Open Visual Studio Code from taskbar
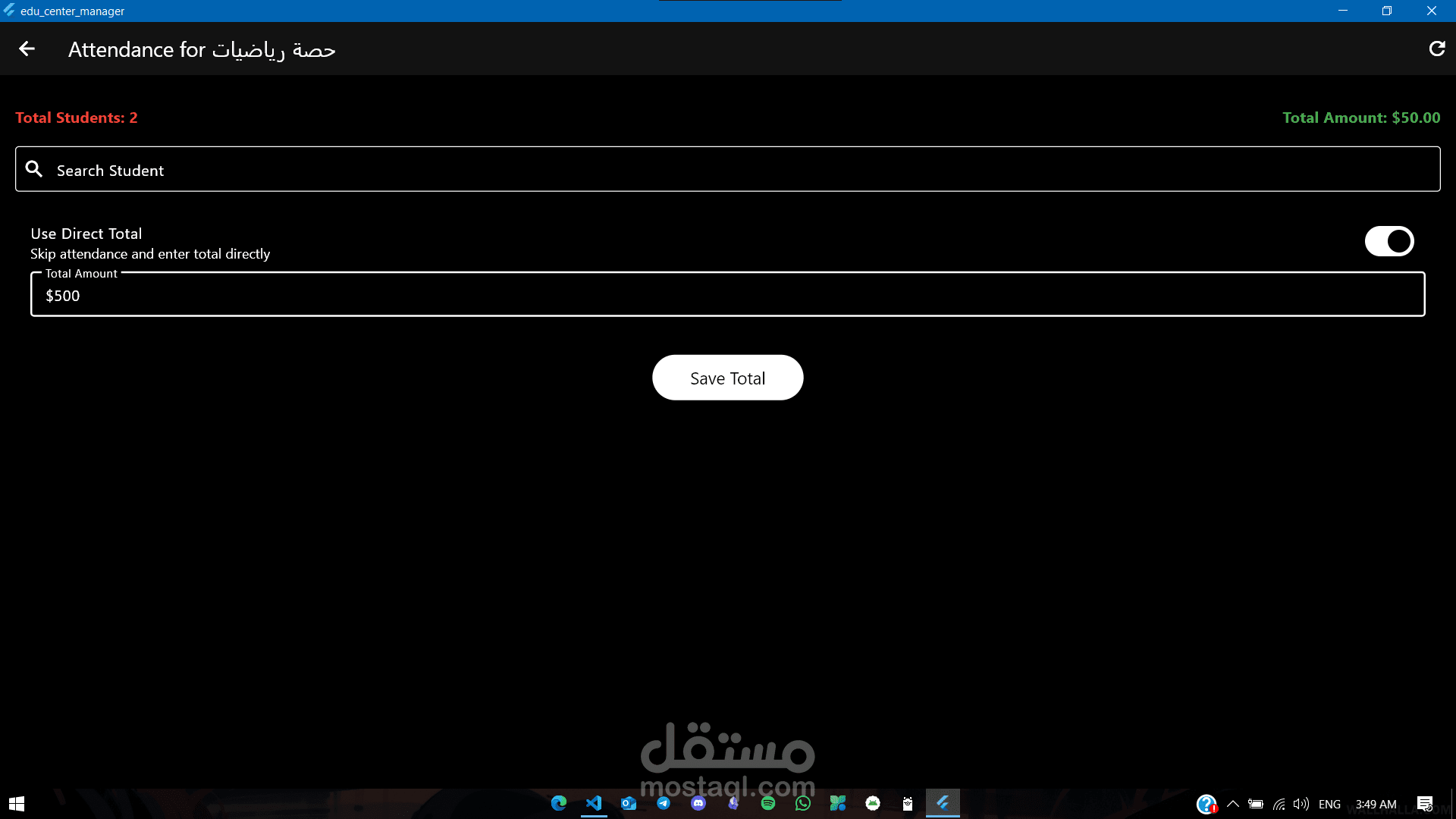The height and width of the screenshot is (819, 1456). tap(594, 803)
